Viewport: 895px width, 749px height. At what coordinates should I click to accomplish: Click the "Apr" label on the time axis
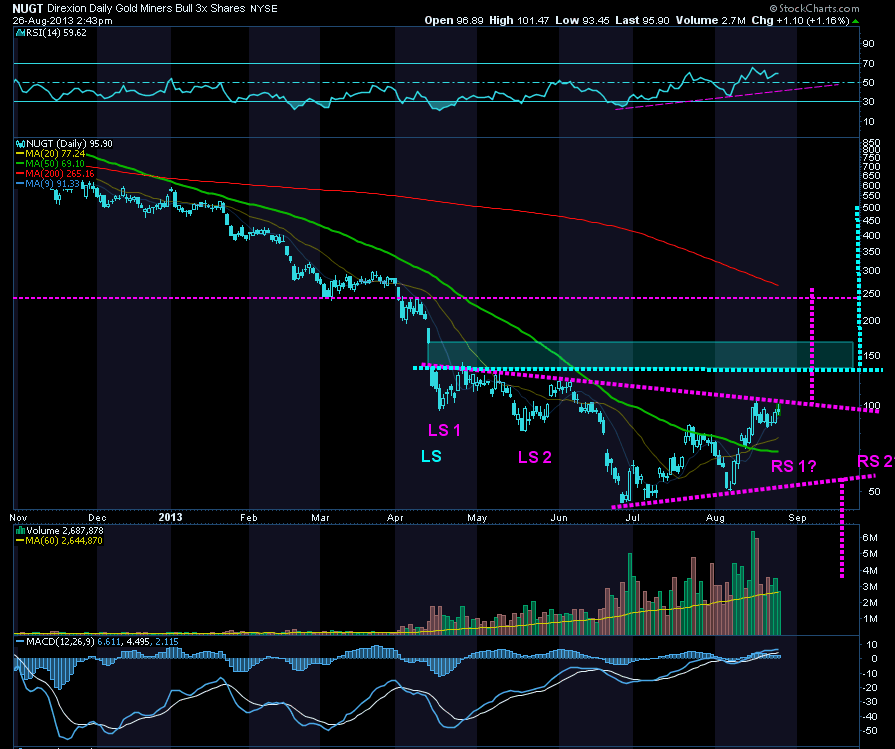coord(395,518)
